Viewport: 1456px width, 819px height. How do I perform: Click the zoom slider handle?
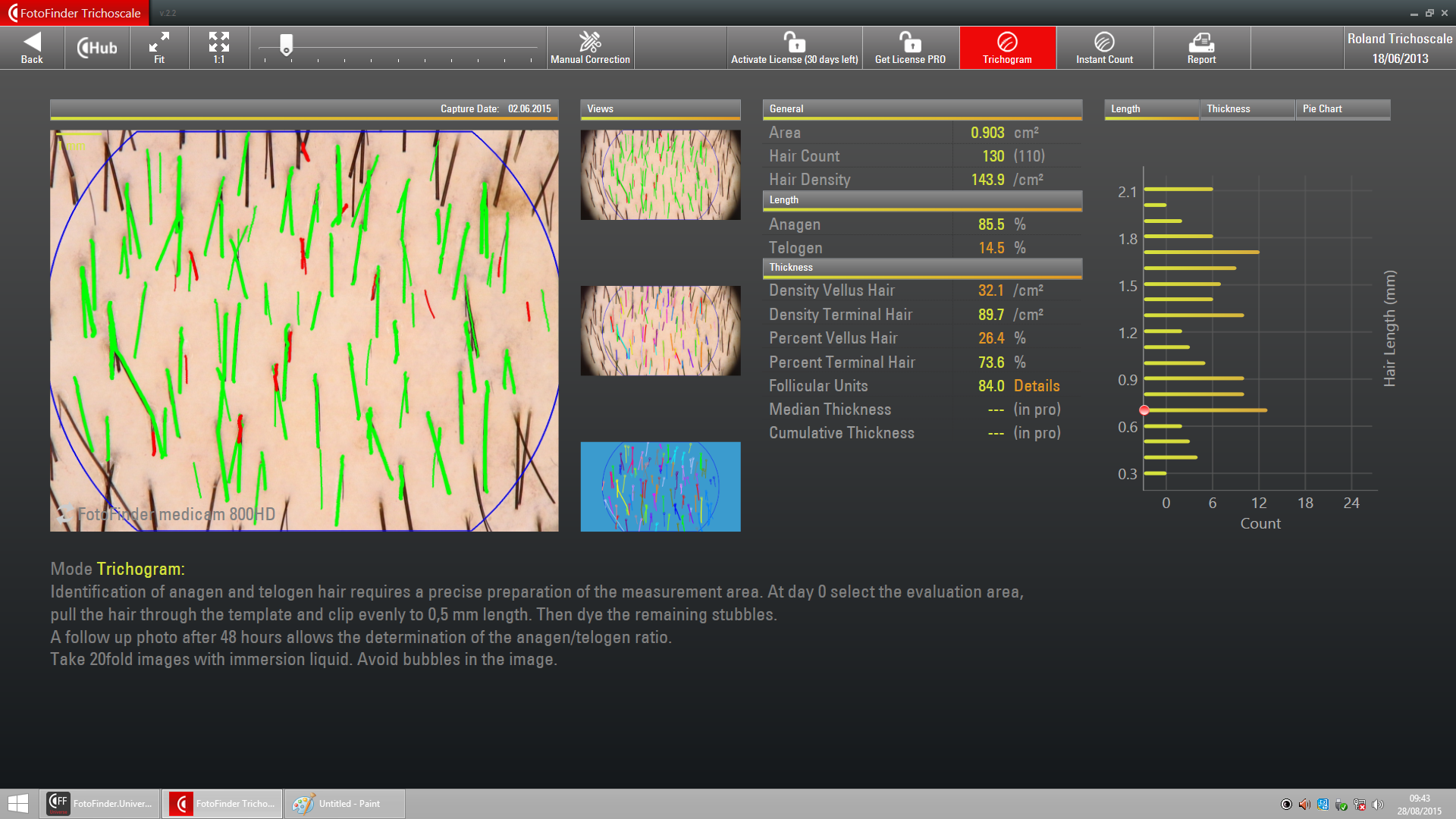coord(286,45)
